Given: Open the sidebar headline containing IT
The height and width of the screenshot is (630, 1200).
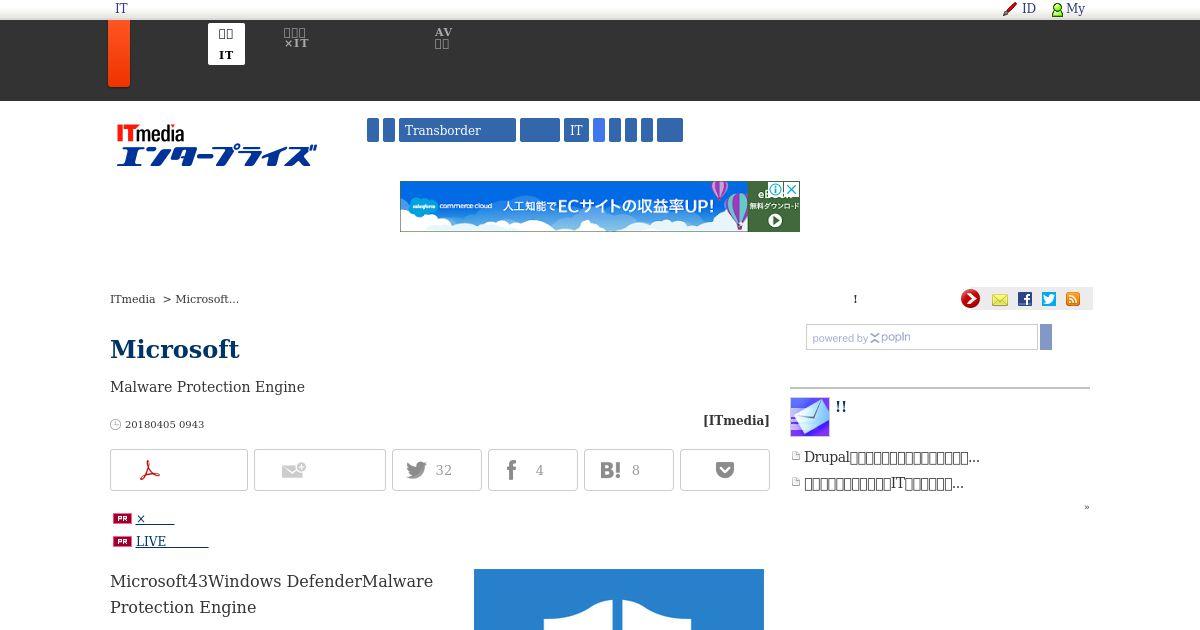Looking at the screenshot, I should (884, 483).
